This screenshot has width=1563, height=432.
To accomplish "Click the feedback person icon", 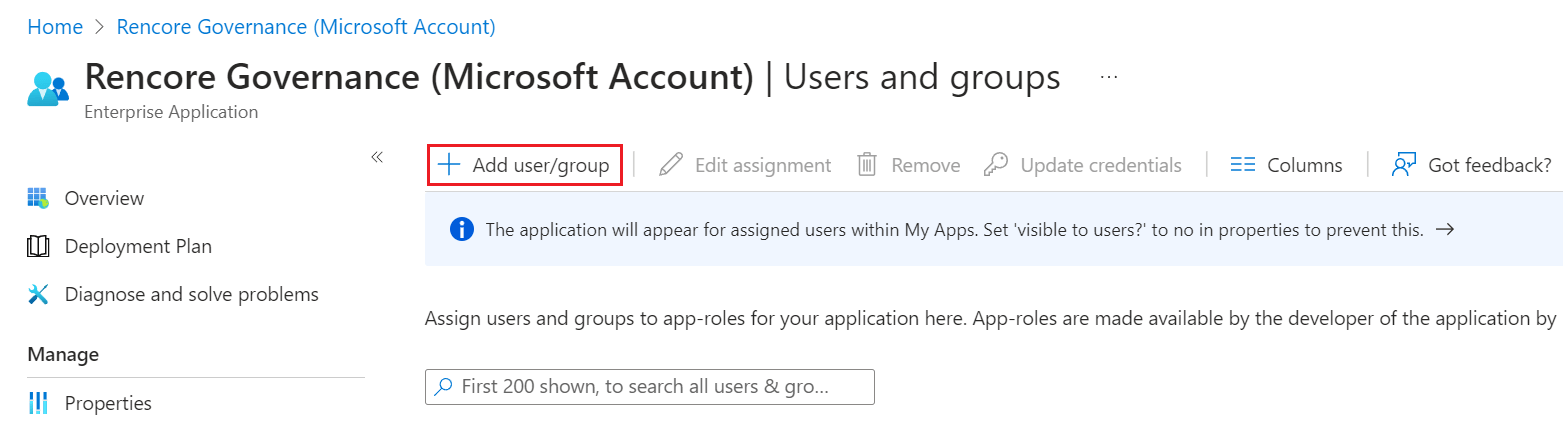I will 1404,165.
